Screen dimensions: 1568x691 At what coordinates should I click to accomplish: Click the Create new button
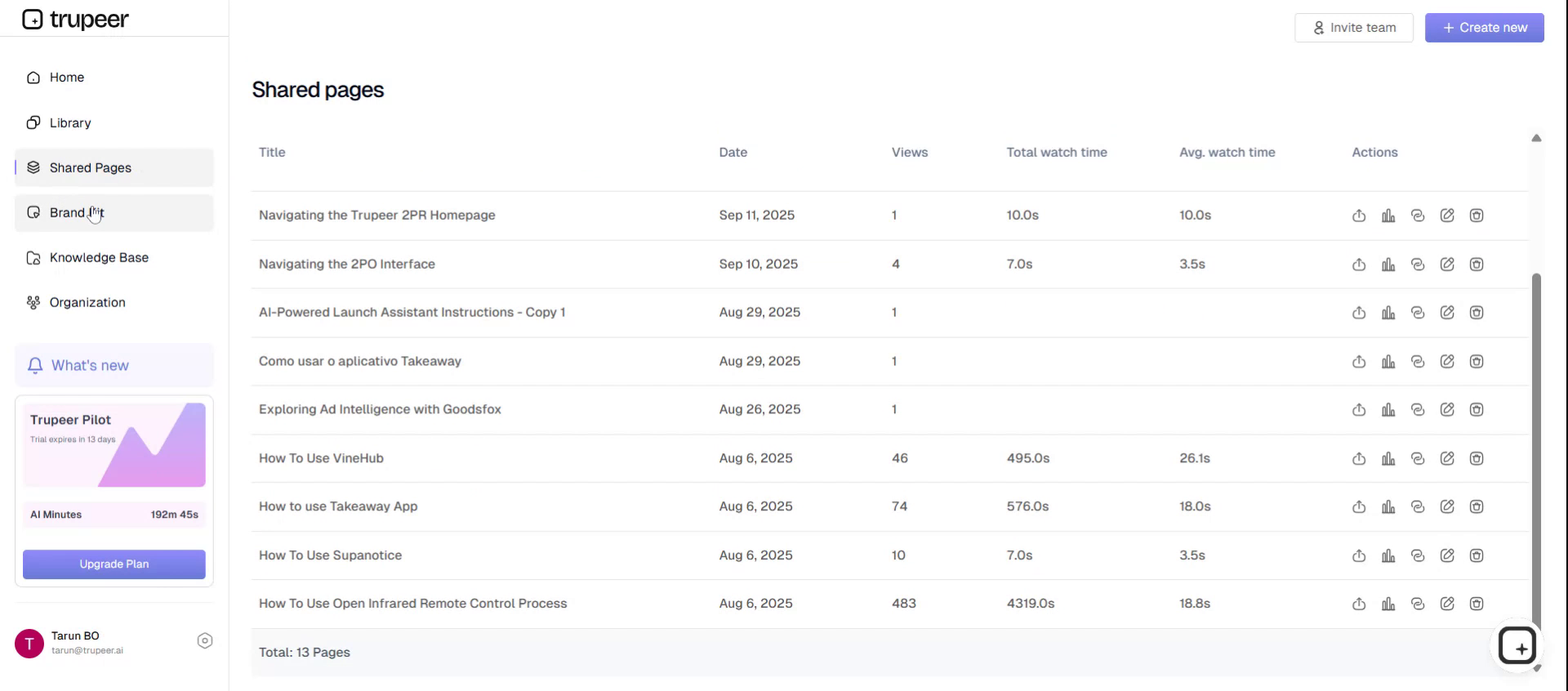(1485, 28)
